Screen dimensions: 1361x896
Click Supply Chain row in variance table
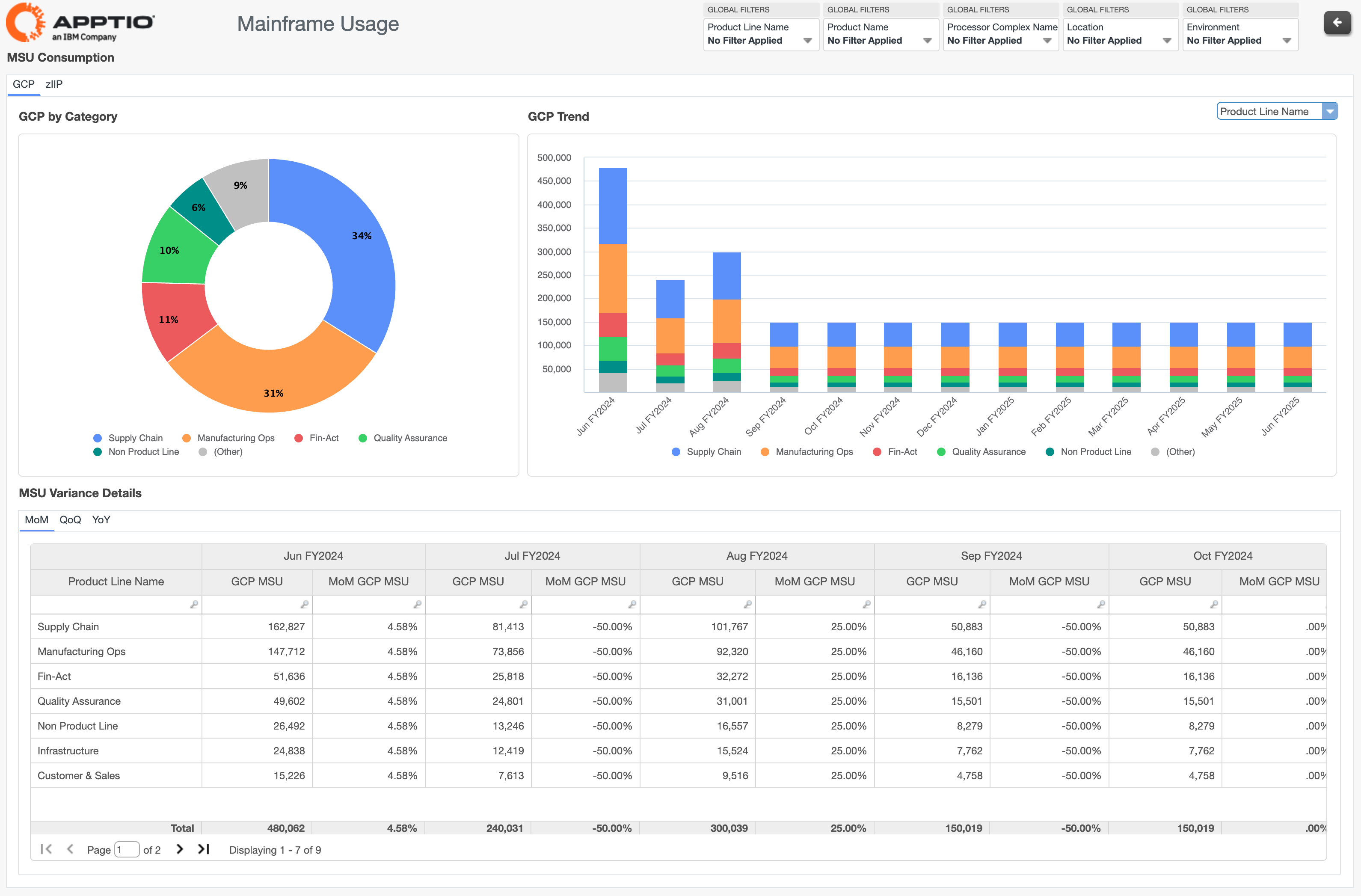68,627
